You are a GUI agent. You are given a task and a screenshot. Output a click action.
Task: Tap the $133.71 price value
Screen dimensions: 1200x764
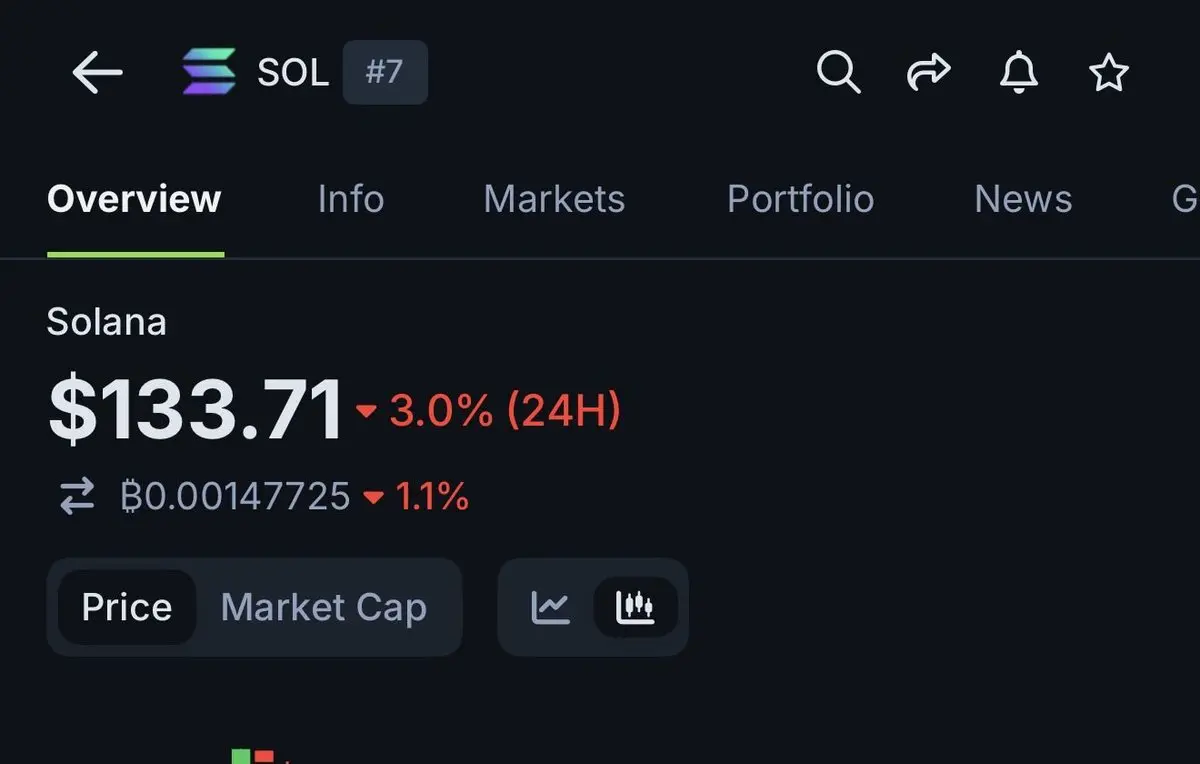[x=195, y=410]
